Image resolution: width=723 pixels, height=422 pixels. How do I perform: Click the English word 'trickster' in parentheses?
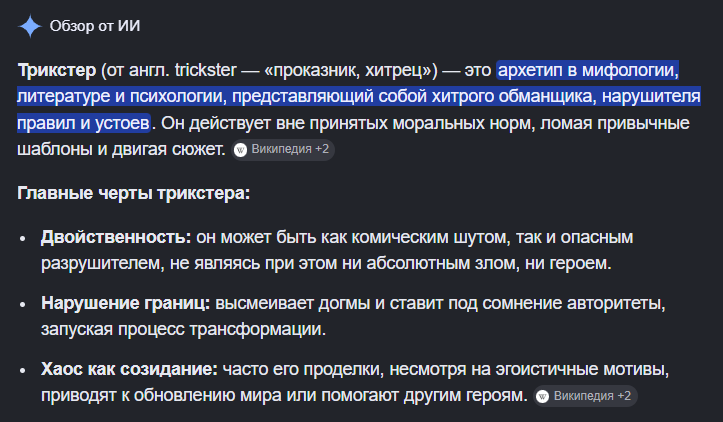206,70
